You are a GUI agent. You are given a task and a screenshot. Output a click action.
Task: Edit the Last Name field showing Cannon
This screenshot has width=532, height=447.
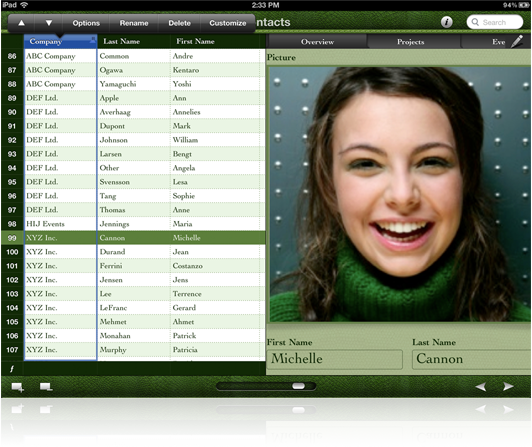point(472,359)
